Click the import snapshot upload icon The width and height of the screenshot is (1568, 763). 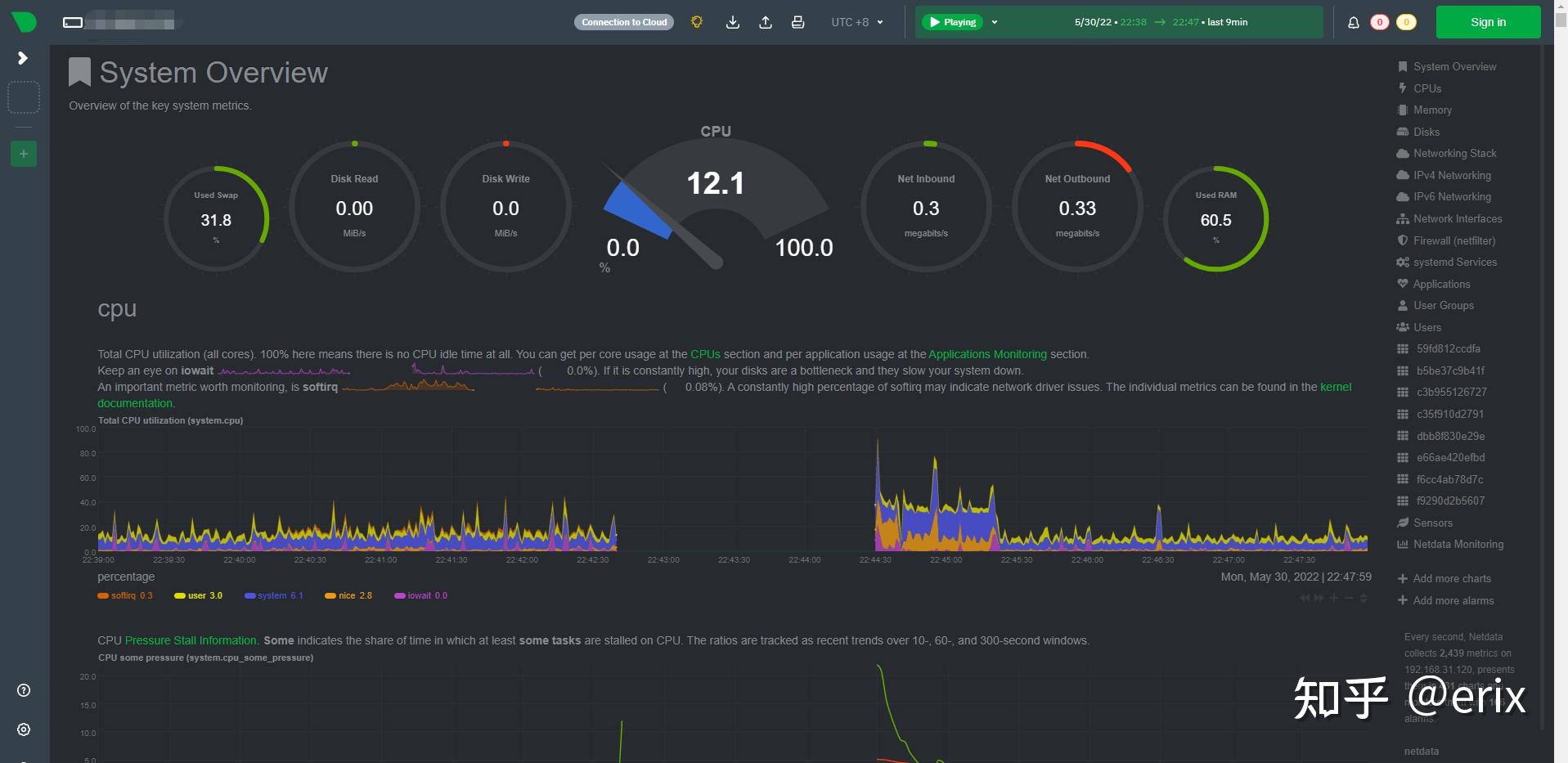click(766, 22)
